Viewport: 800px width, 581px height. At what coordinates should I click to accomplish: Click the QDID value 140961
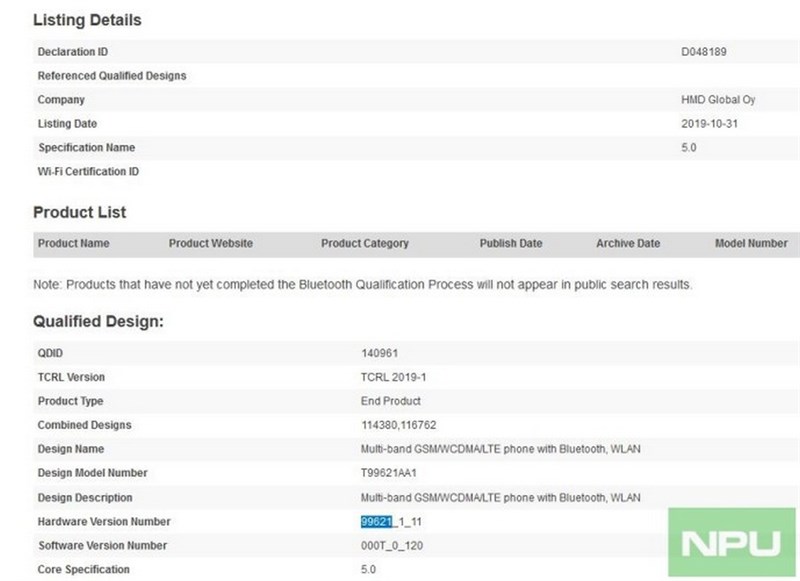(x=379, y=353)
